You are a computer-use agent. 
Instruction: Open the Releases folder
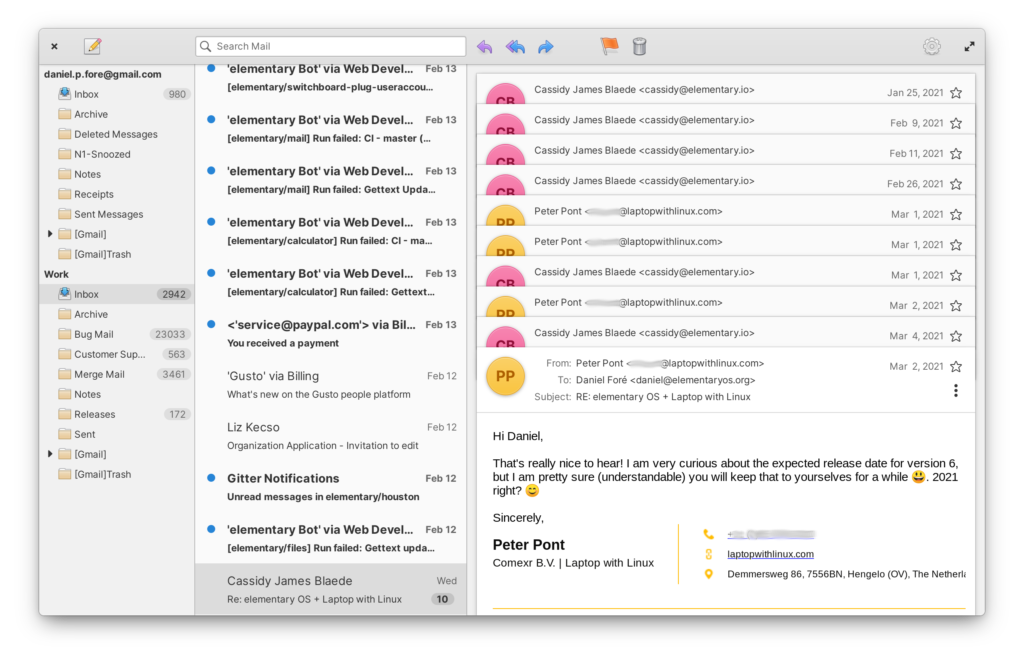pos(94,414)
